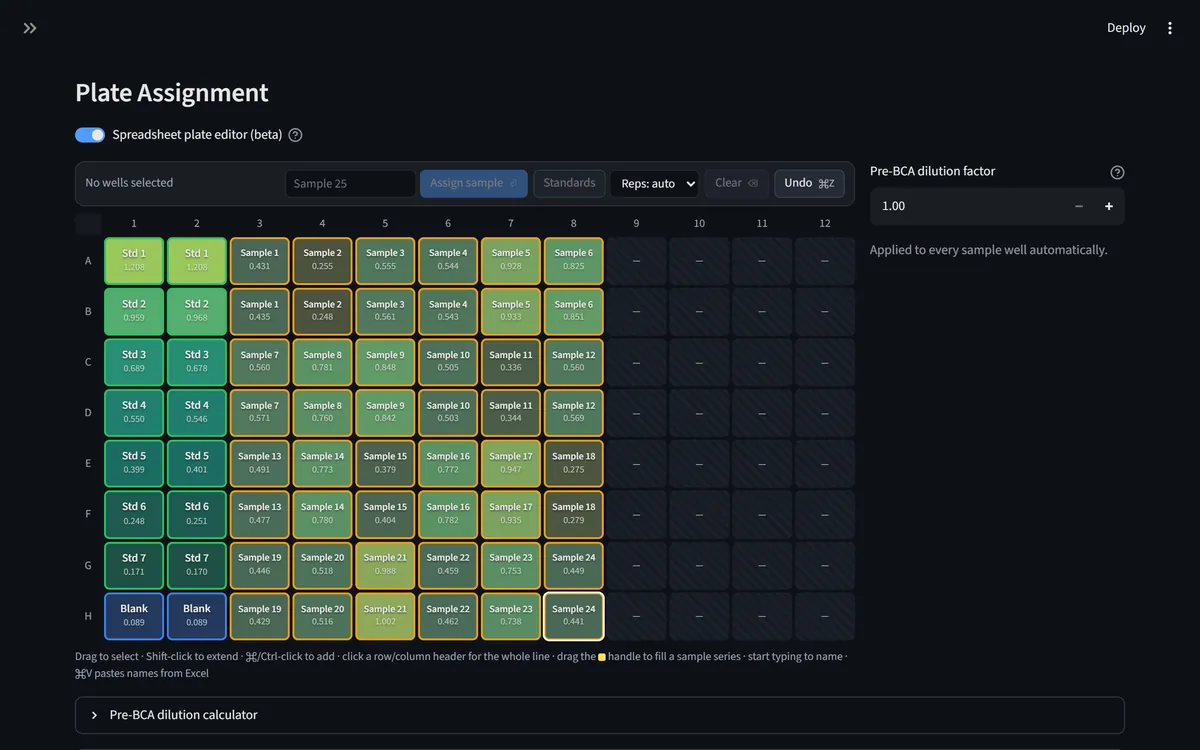
Task: Click the Clear button
Action: (x=736, y=183)
